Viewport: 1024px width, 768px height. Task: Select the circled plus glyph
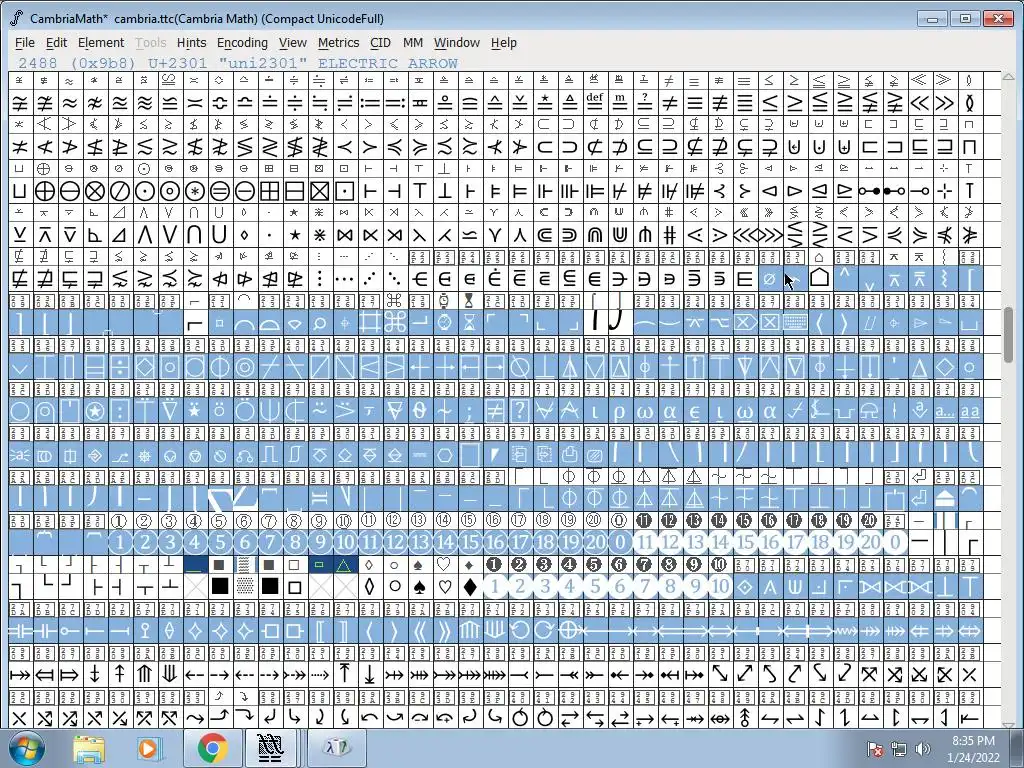coord(44,191)
